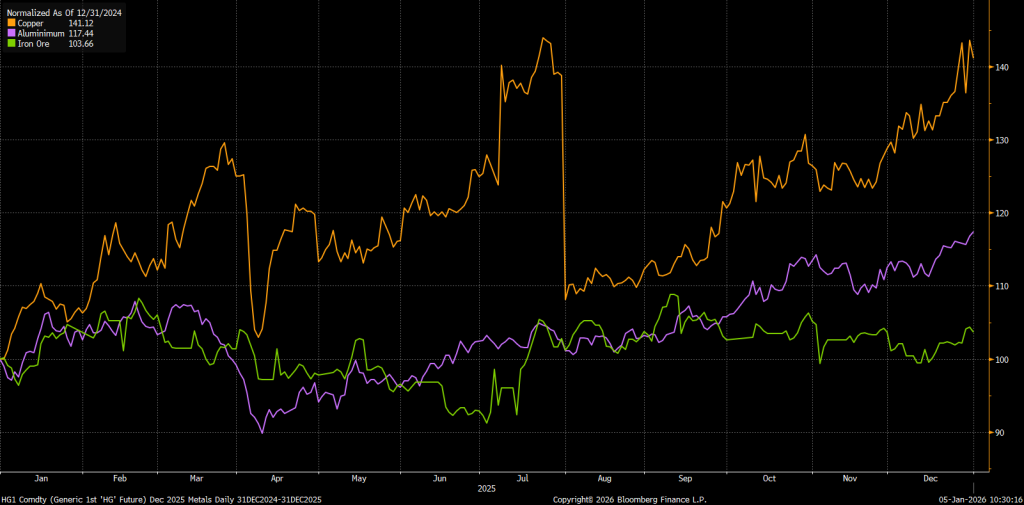1024x505 pixels.
Task: Click the Normalized As Of 12/31/2024 header
Action: [x=64, y=12]
